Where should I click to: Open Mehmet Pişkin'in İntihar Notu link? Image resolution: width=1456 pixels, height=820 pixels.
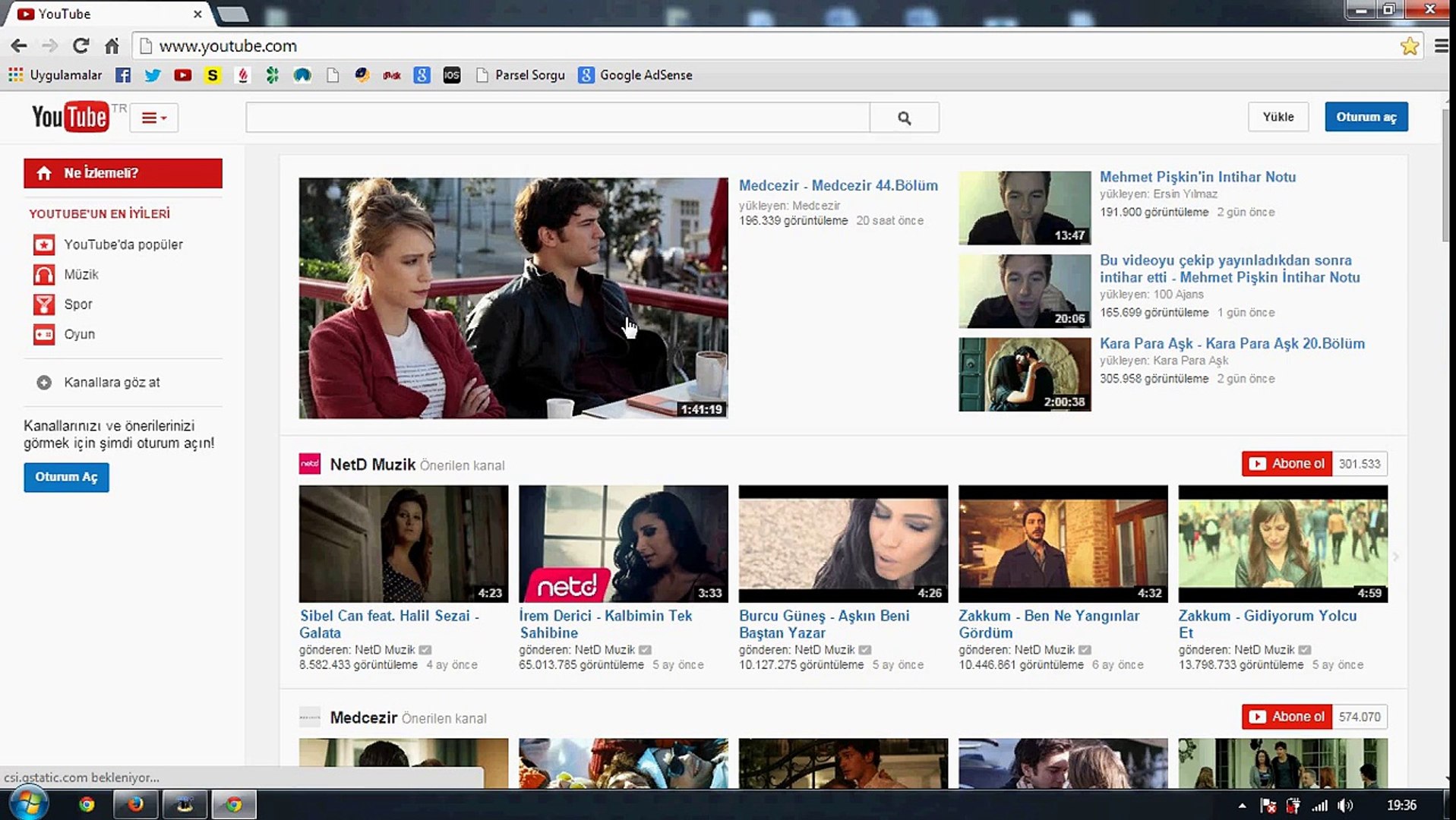(x=1197, y=177)
